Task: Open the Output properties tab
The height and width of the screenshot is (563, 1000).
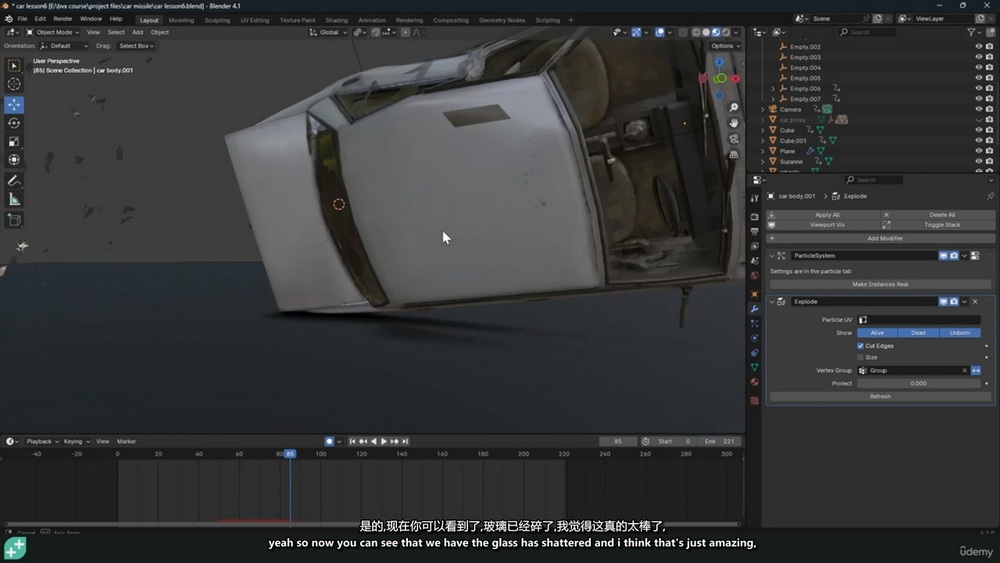Action: (x=754, y=231)
